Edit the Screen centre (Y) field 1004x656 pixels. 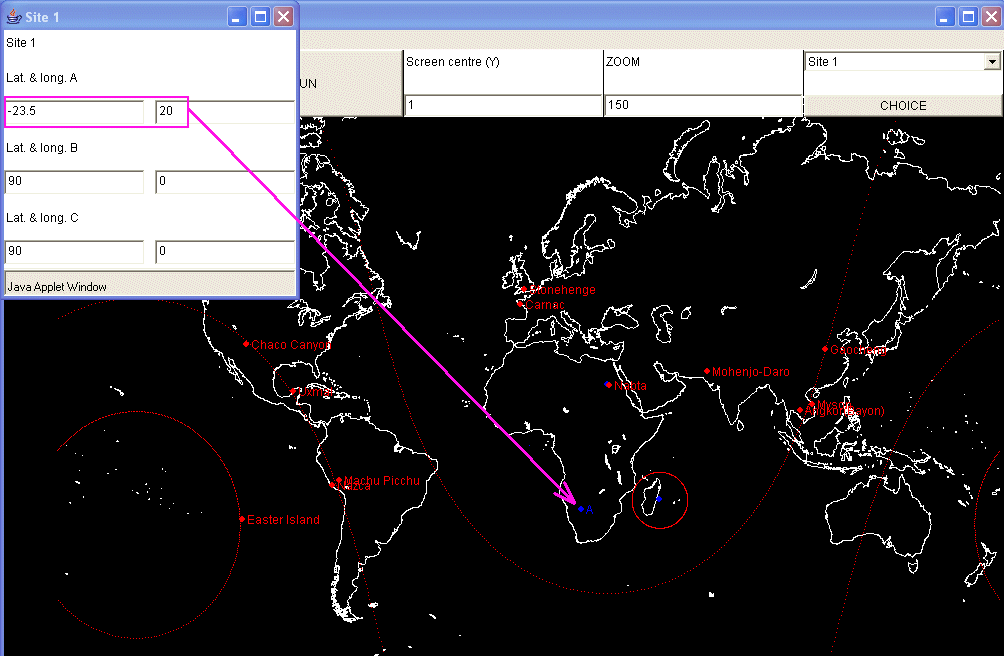(503, 105)
